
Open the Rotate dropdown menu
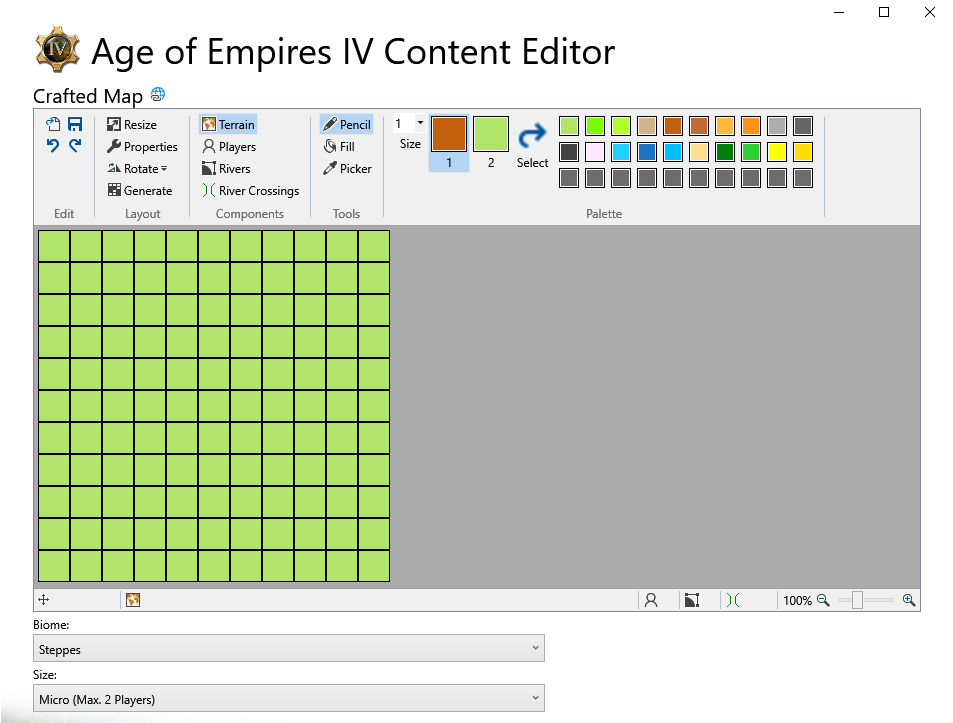(137, 168)
